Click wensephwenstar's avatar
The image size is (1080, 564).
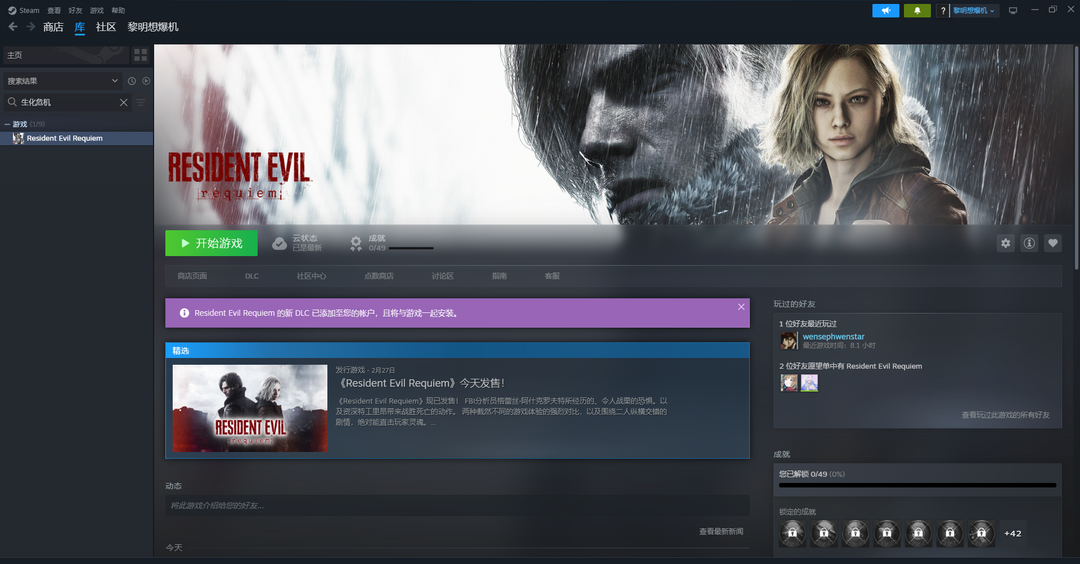pyautogui.click(x=789, y=340)
